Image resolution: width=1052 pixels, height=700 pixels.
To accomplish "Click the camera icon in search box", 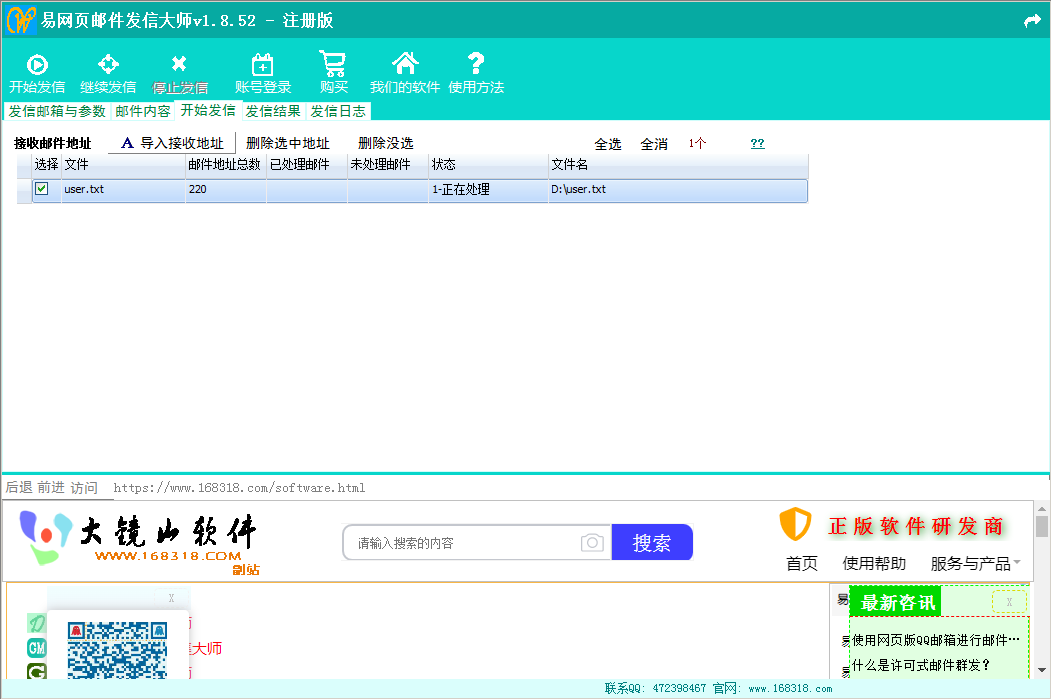I will pyautogui.click(x=592, y=542).
